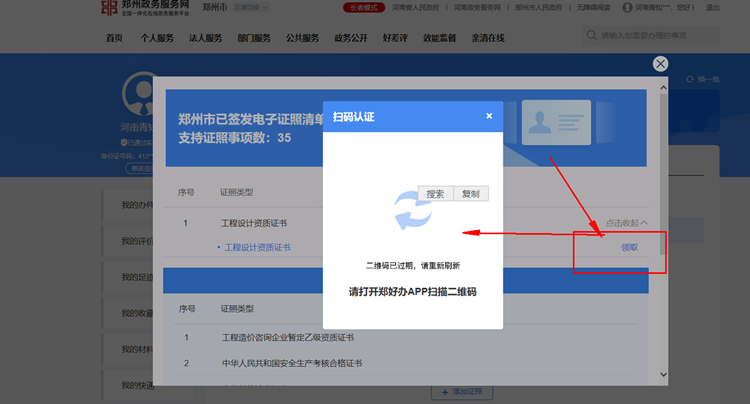Click the QR code refresh icon

point(412,212)
